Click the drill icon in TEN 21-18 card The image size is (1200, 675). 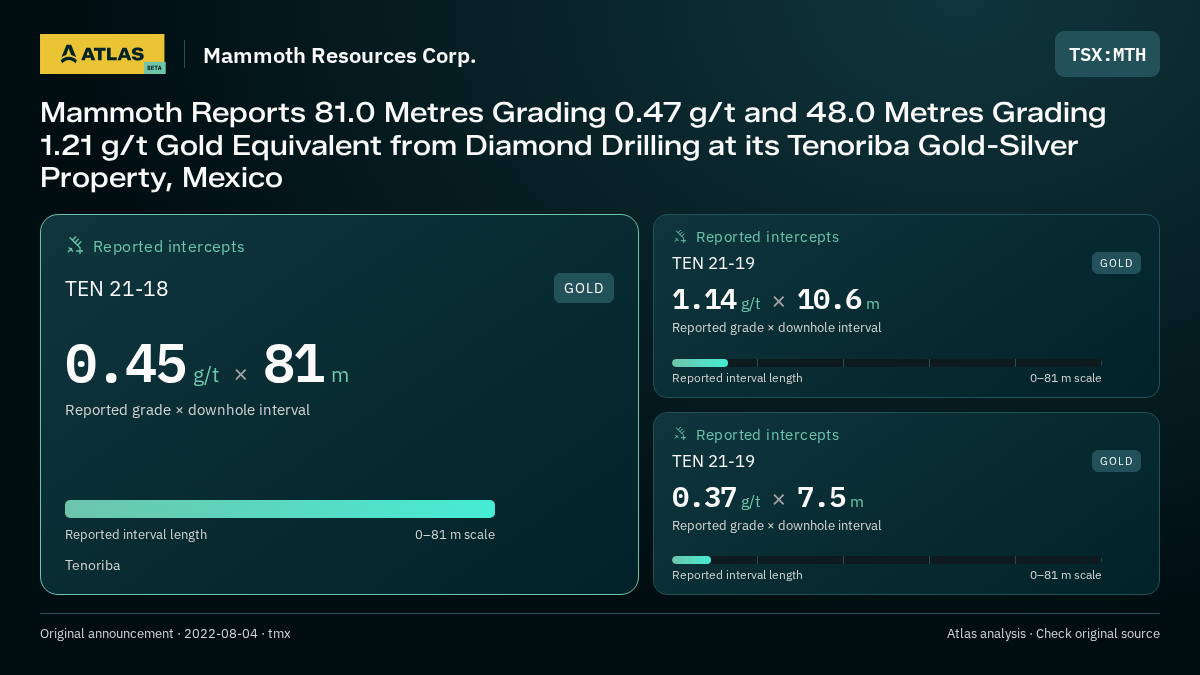coord(74,246)
